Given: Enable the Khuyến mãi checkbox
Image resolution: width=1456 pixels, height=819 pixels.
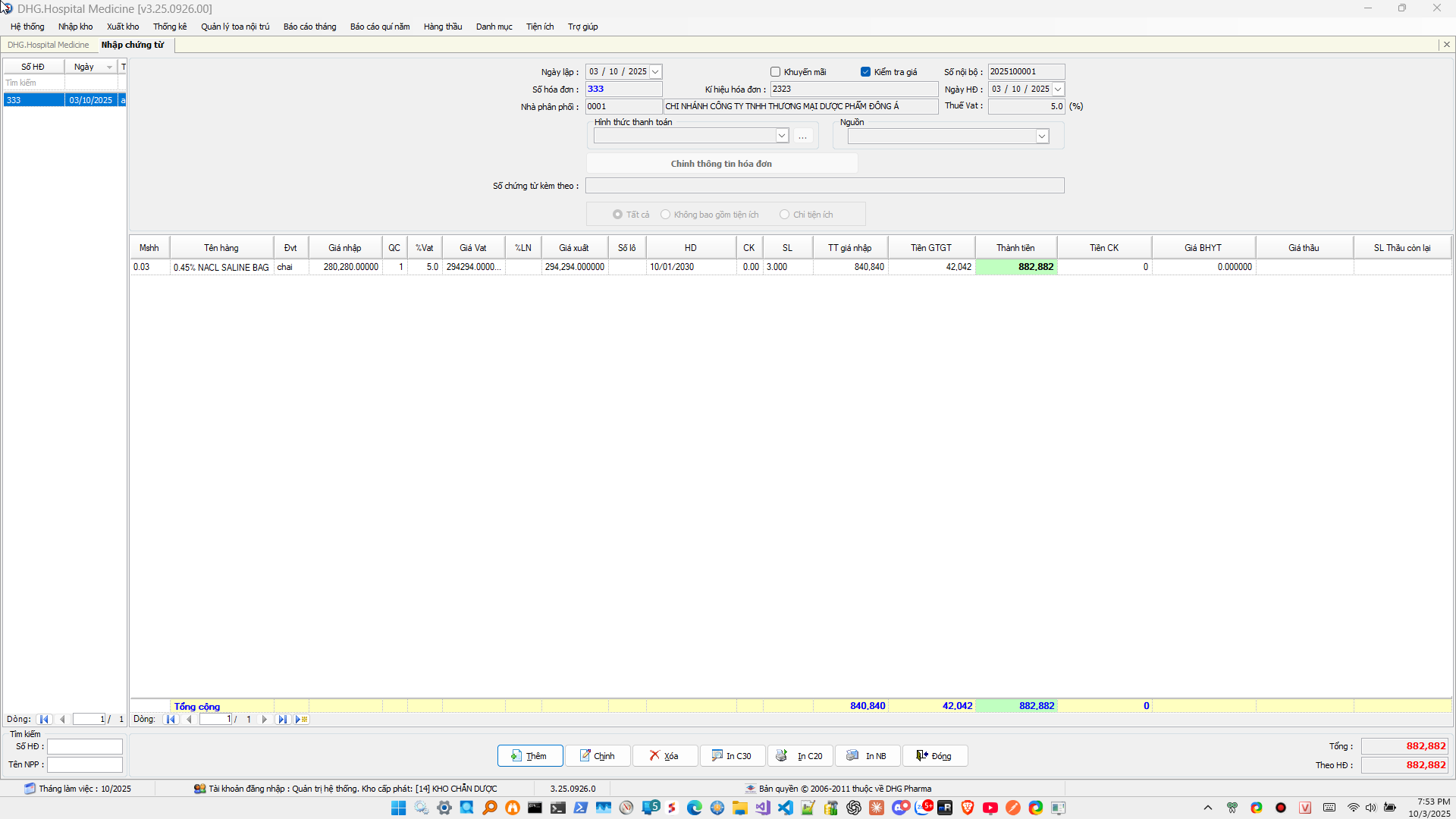Looking at the screenshot, I should point(775,72).
